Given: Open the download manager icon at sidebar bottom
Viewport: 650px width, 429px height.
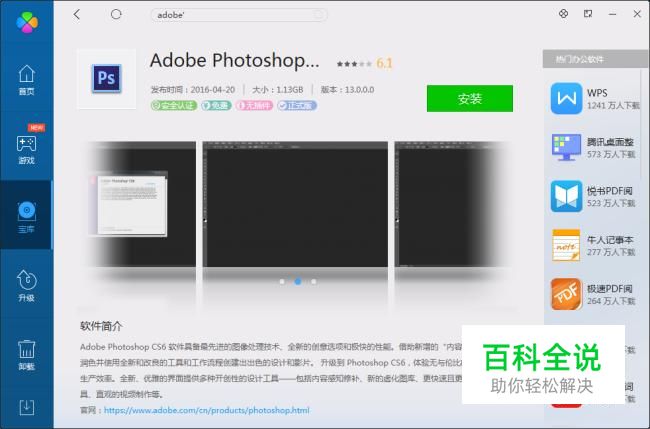Looking at the screenshot, I should 27,407.
